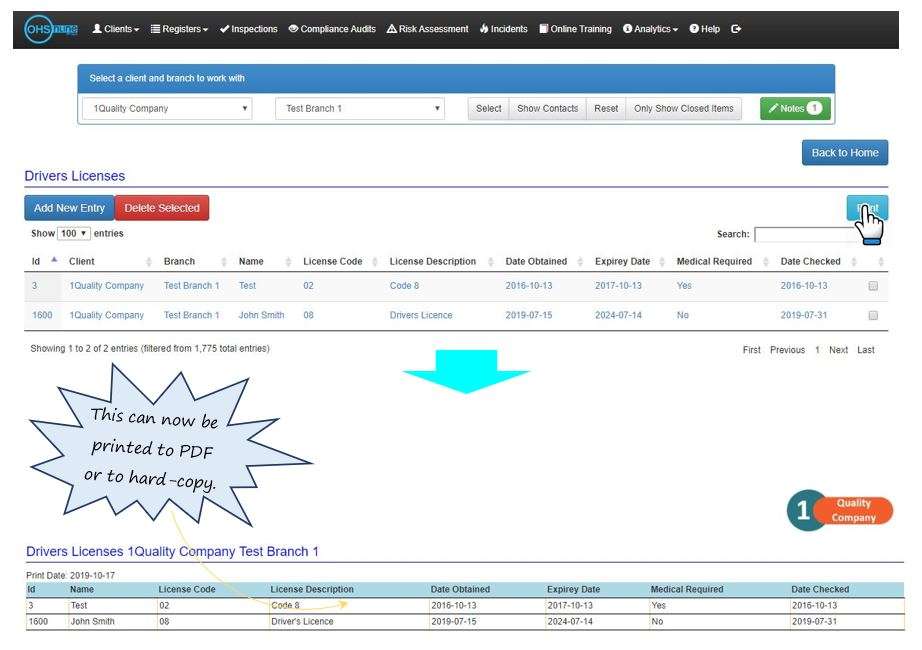Click the Add New Entry button

pyautogui.click(x=69, y=208)
